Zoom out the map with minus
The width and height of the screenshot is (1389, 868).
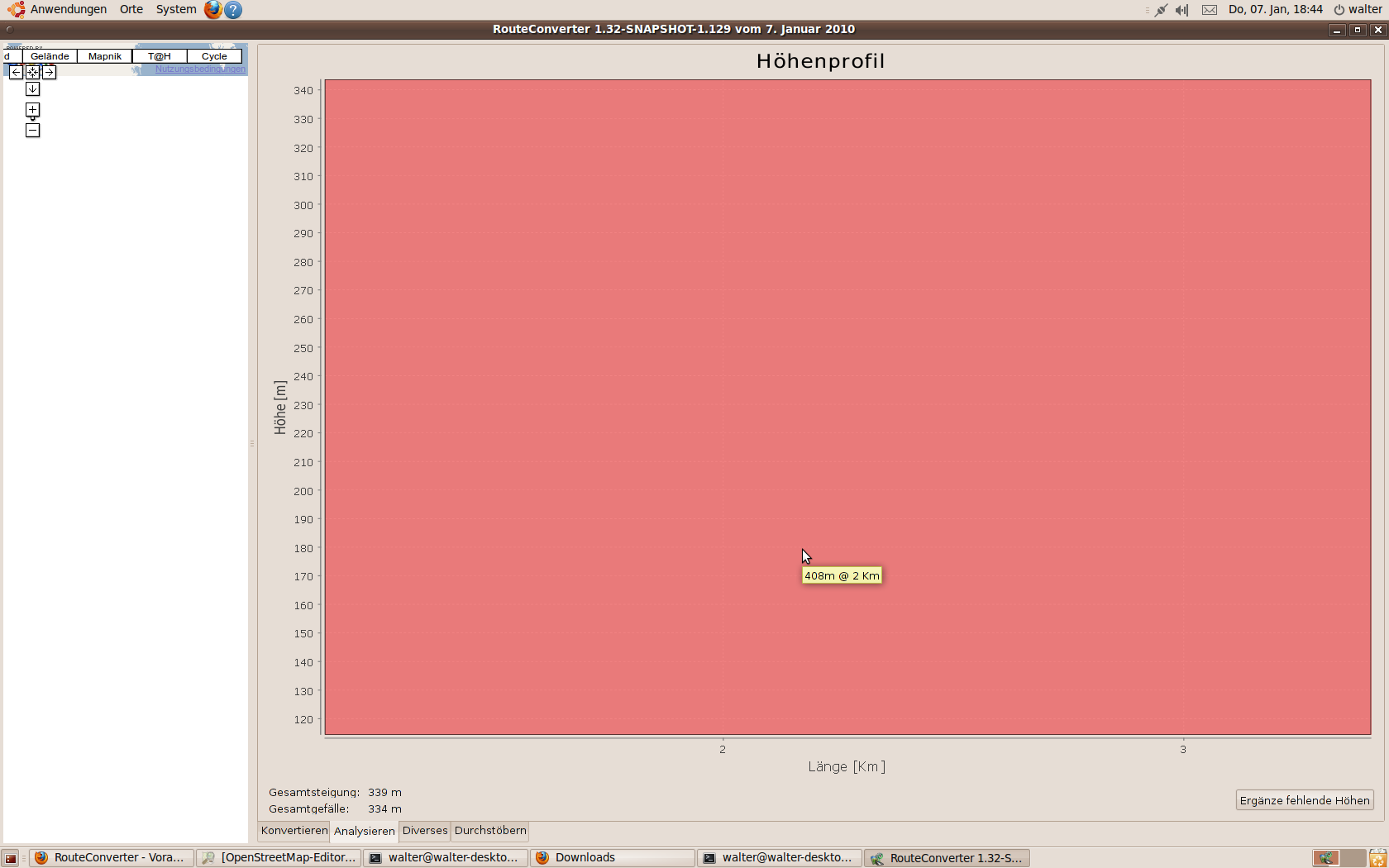click(32, 131)
